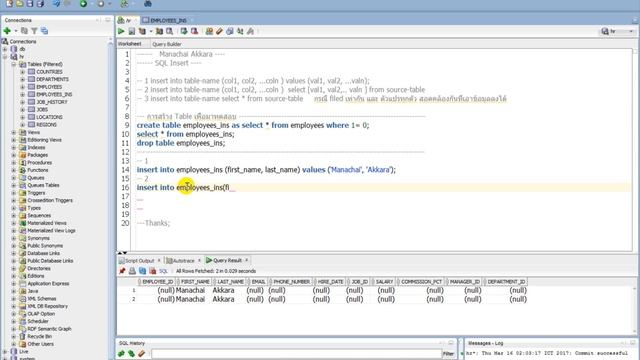640x360 pixels.
Task: Click line 14 insert statement in editor
Action: 266,170
